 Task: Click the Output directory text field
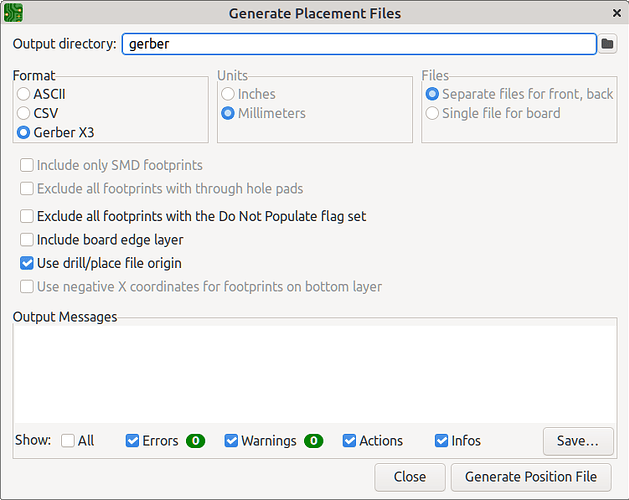click(358, 44)
